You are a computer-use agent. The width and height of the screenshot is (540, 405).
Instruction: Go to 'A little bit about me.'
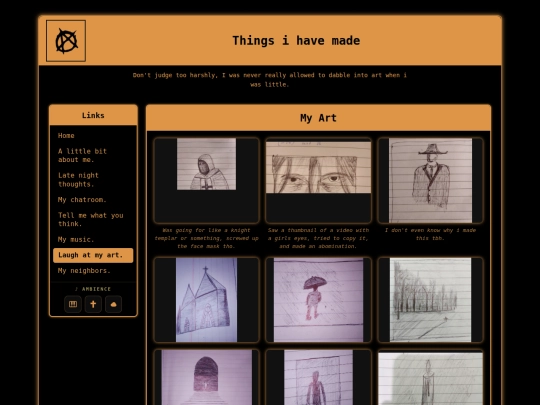[x=82, y=155]
